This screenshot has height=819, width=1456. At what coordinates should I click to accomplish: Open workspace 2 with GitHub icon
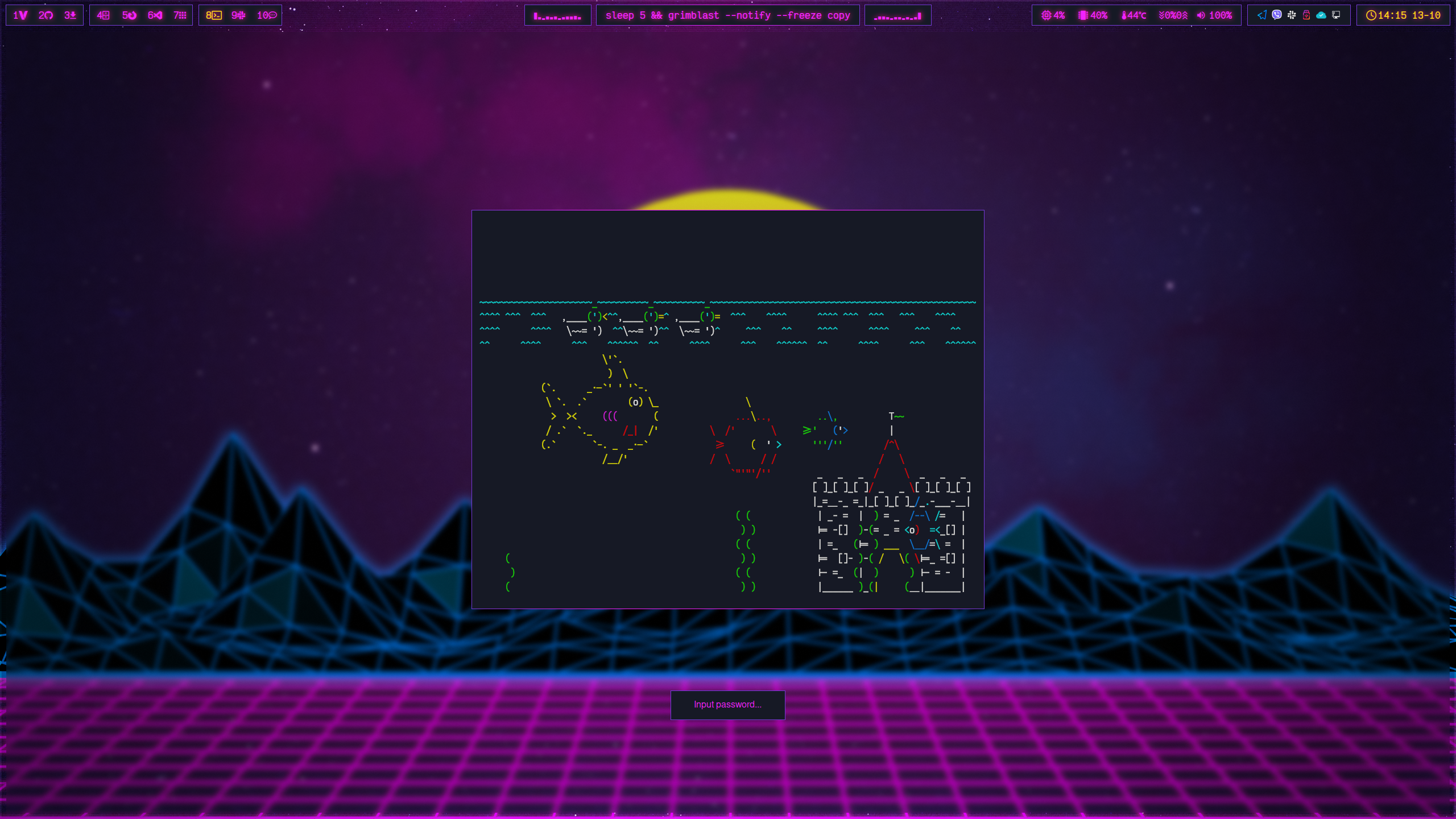coord(46,15)
